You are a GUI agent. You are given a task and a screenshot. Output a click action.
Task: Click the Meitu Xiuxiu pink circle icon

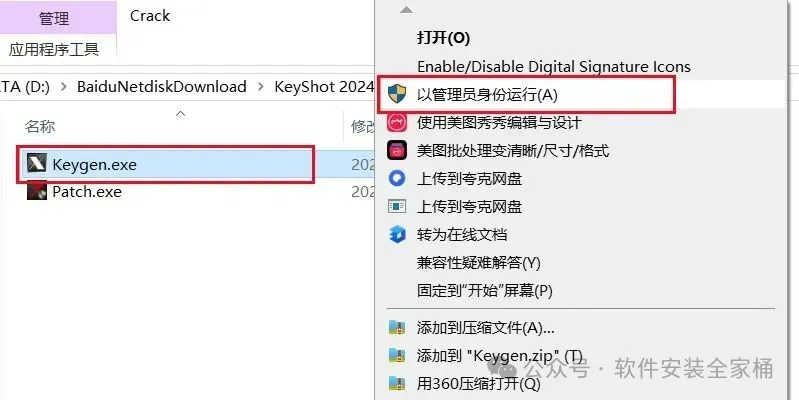pos(397,122)
